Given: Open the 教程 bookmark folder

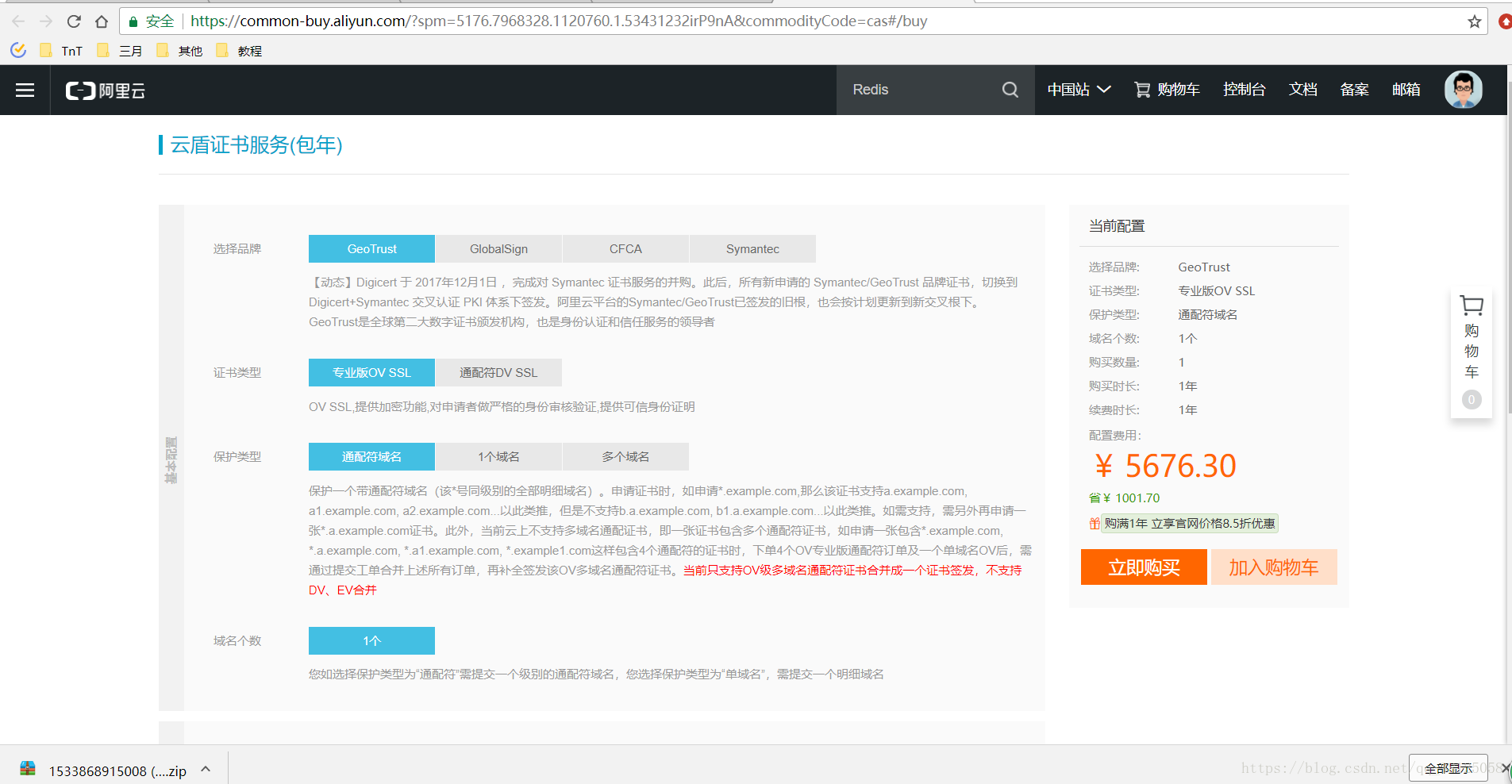Looking at the screenshot, I should 239,51.
